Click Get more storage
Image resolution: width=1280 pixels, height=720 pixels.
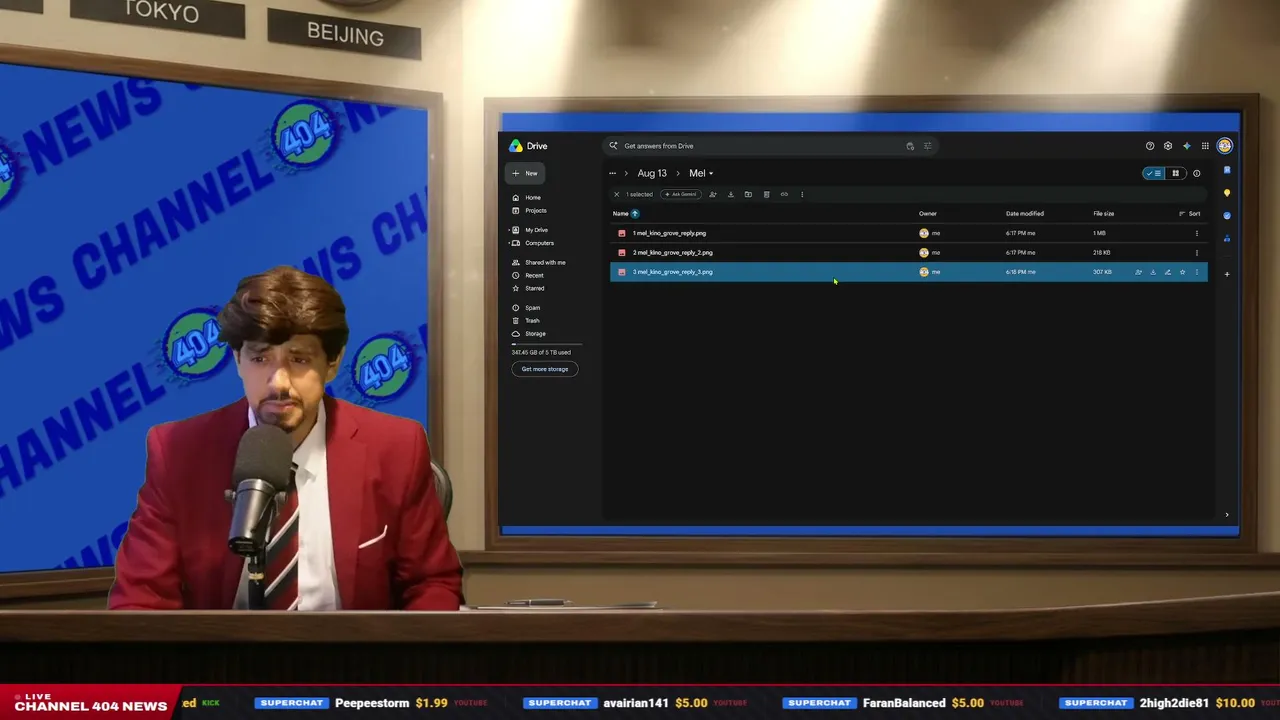pos(545,369)
